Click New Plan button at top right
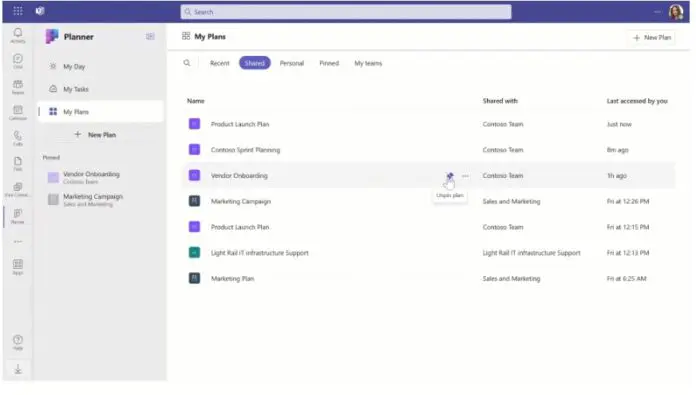The image size is (696, 395). click(652, 38)
